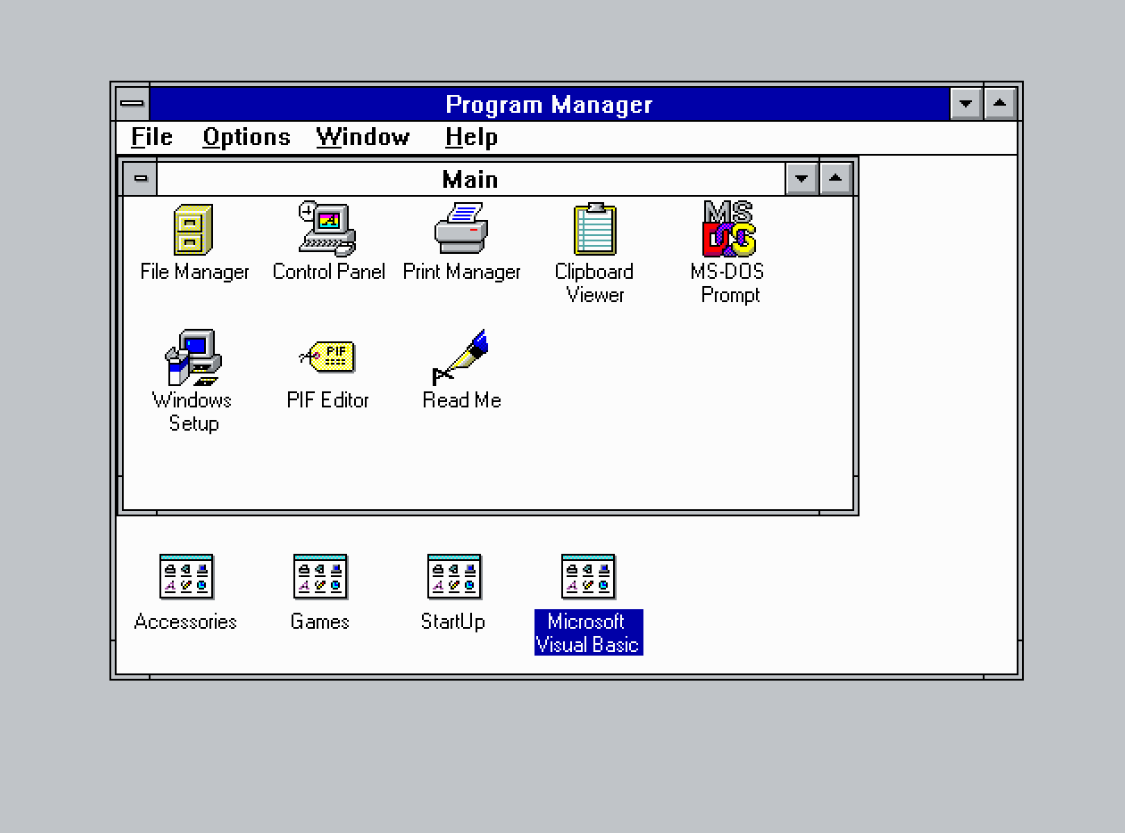The height and width of the screenshot is (833, 1125).
Task: Open the Options menu
Action: (246, 137)
